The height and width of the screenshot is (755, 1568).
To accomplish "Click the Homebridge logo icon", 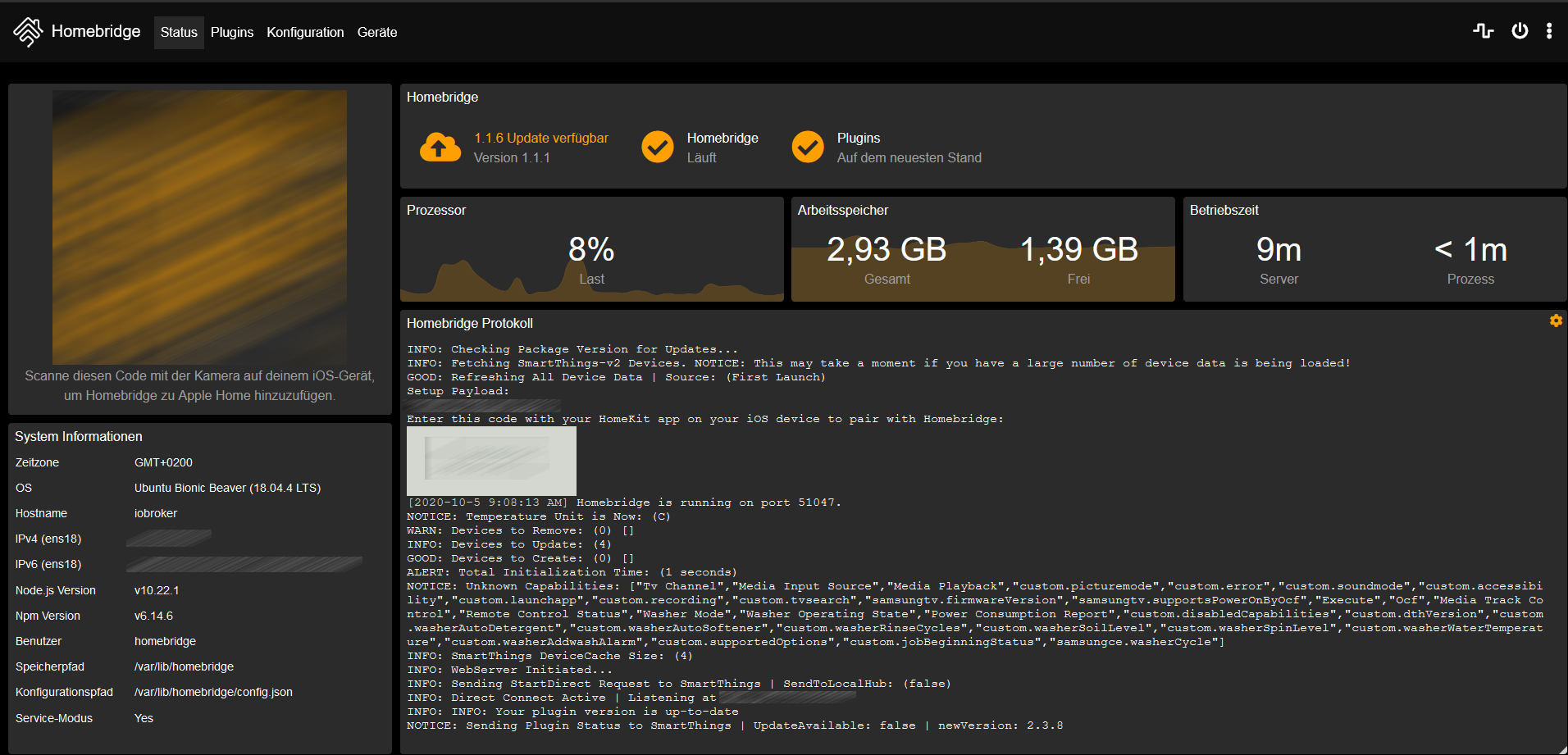I will [x=28, y=32].
